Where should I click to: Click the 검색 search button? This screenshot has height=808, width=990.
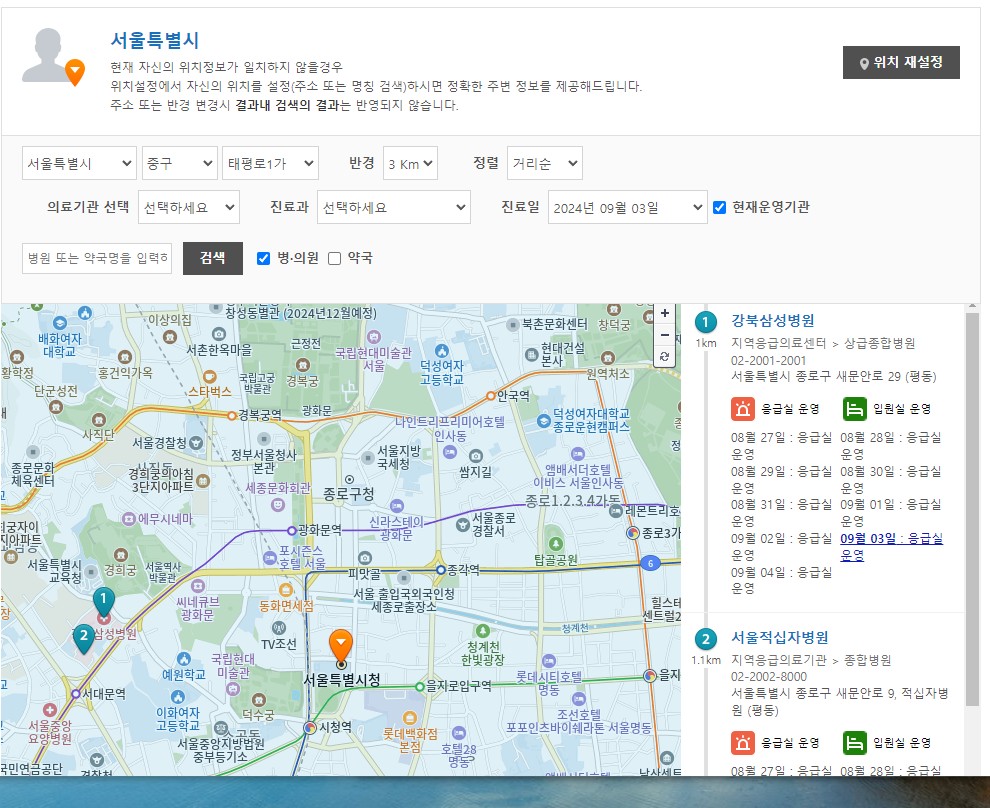pyautogui.click(x=213, y=258)
